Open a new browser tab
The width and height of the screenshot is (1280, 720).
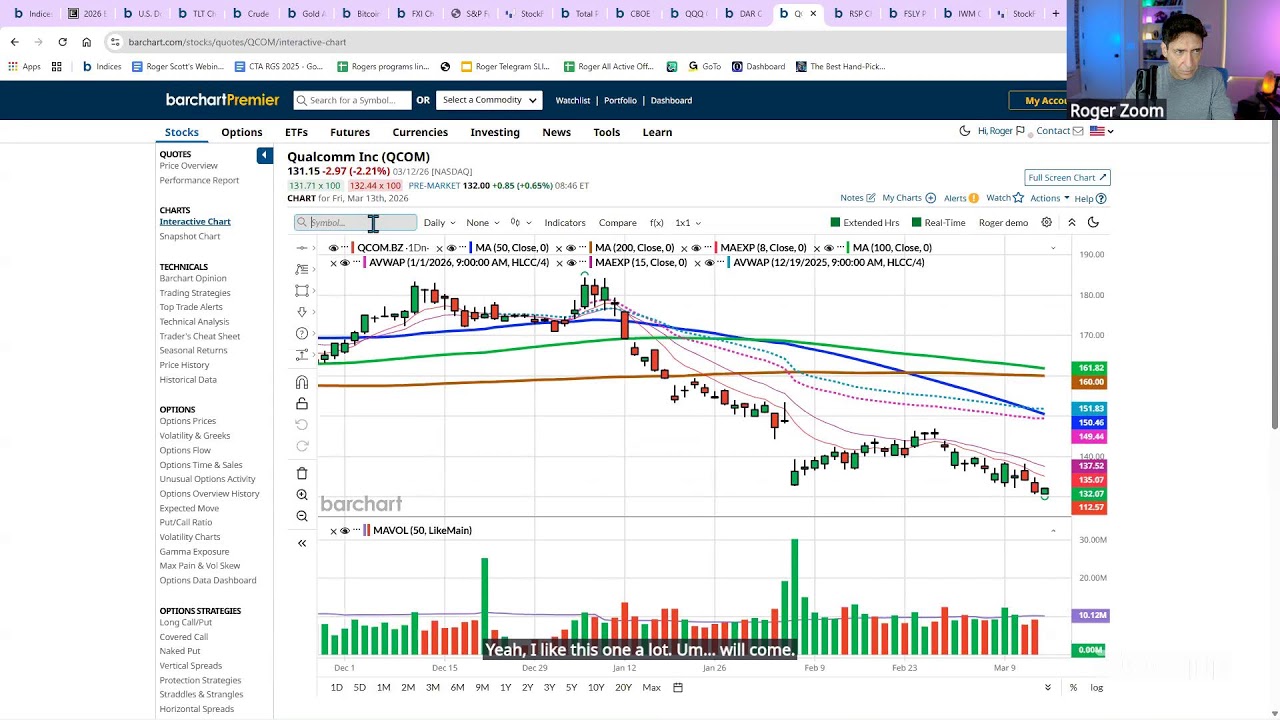(x=1055, y=13)
